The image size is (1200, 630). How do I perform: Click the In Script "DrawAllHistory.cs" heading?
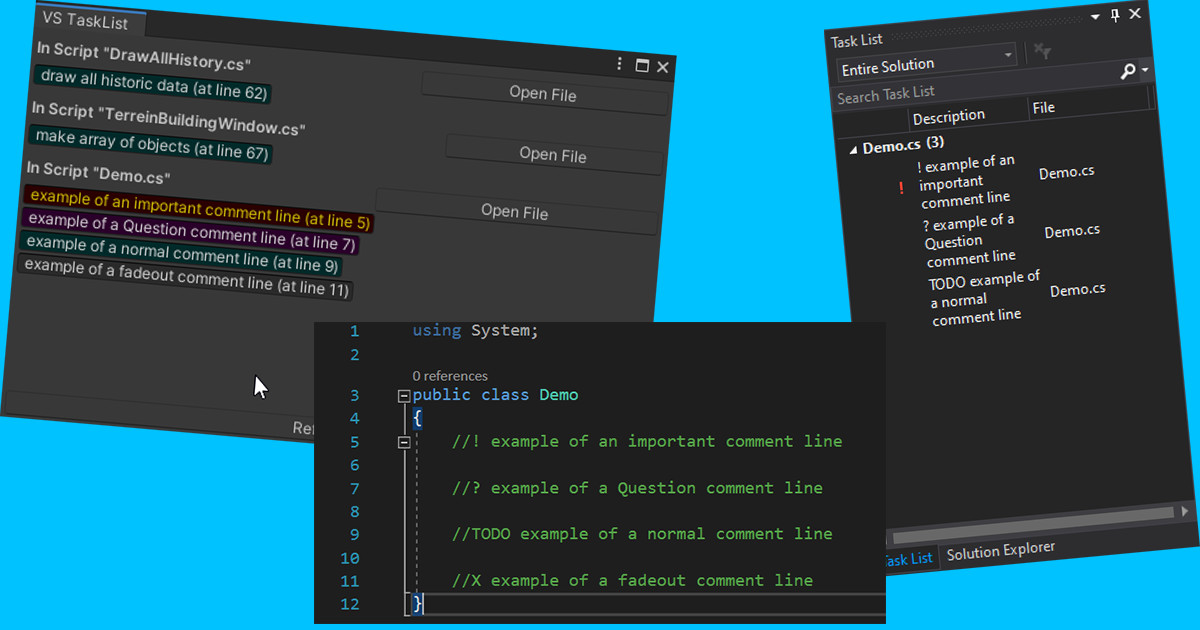(x=143, y=55)
